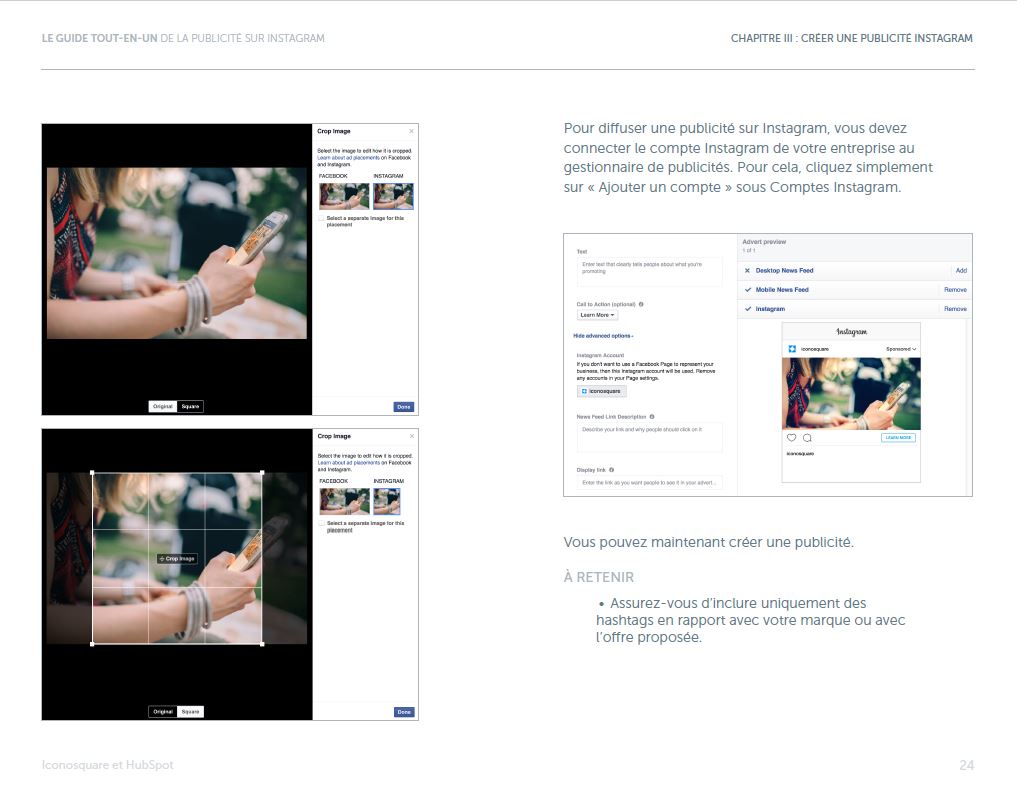
Task: Open ad placements link in lower dialog
Action: [348, 463]
